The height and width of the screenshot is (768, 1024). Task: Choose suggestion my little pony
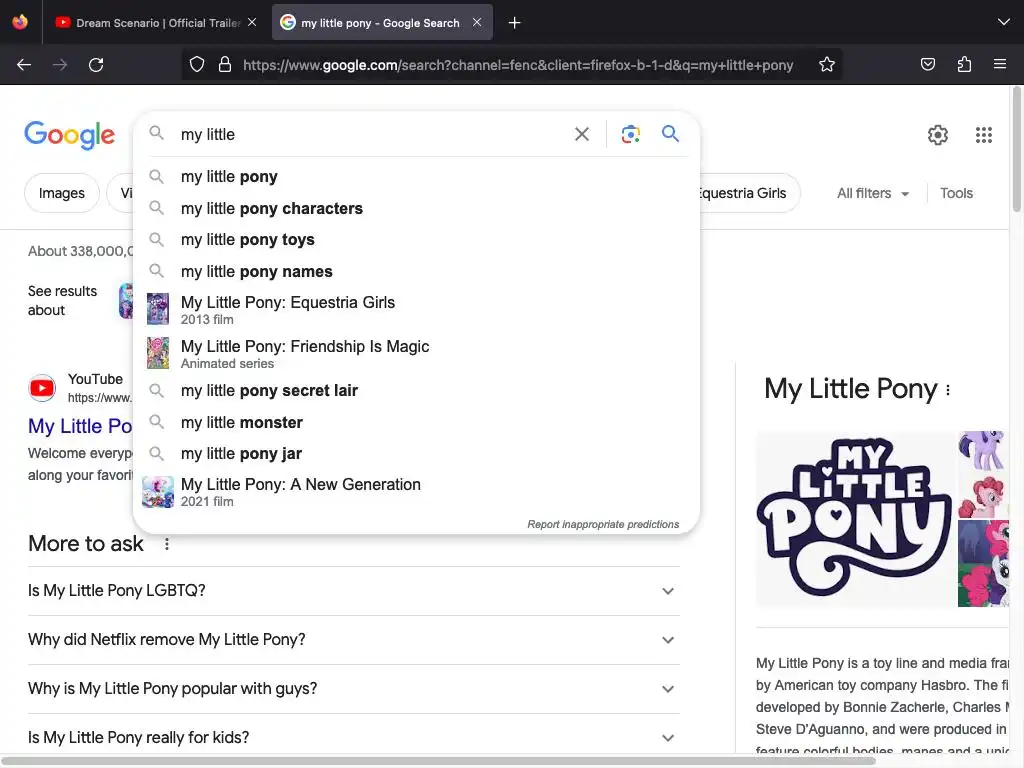click(x=417, y=176)
